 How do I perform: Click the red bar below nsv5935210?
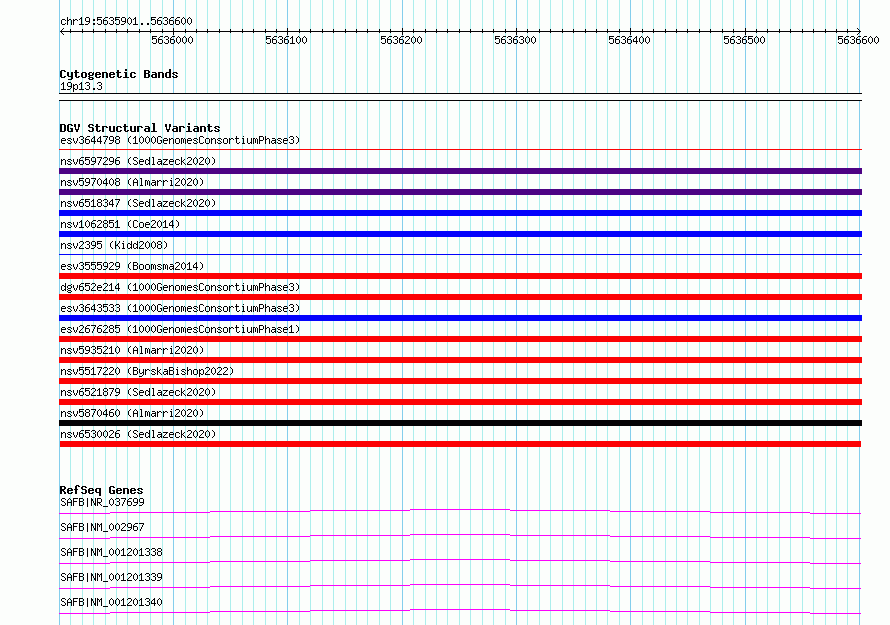460,360
